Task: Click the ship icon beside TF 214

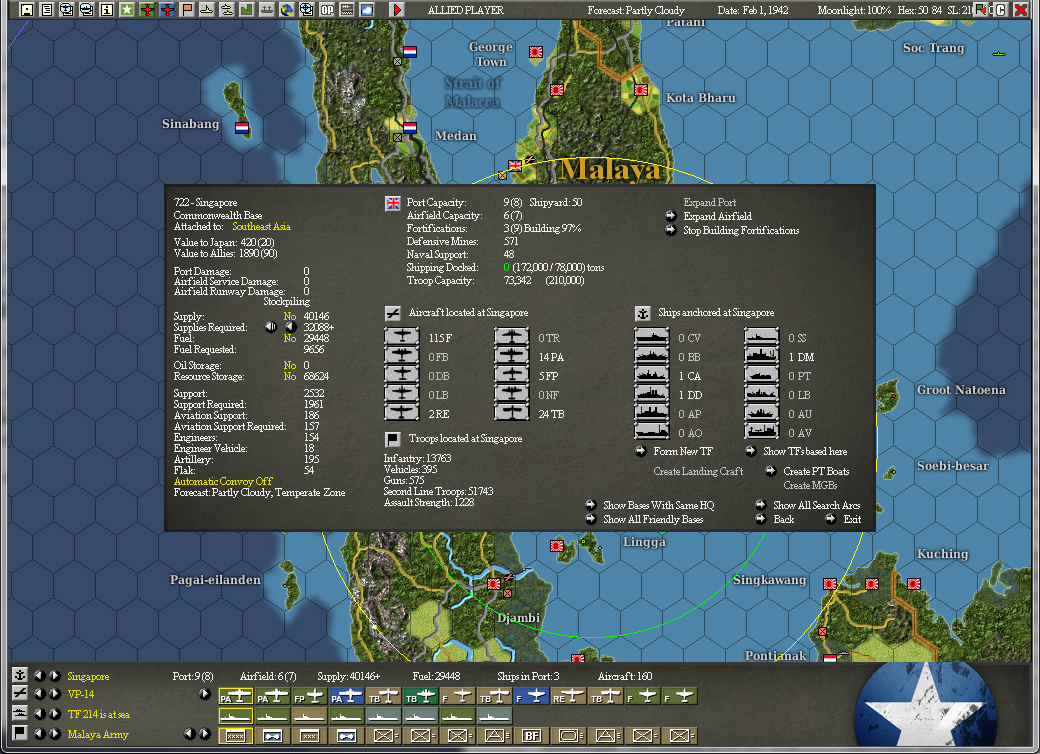Action: 20,713
